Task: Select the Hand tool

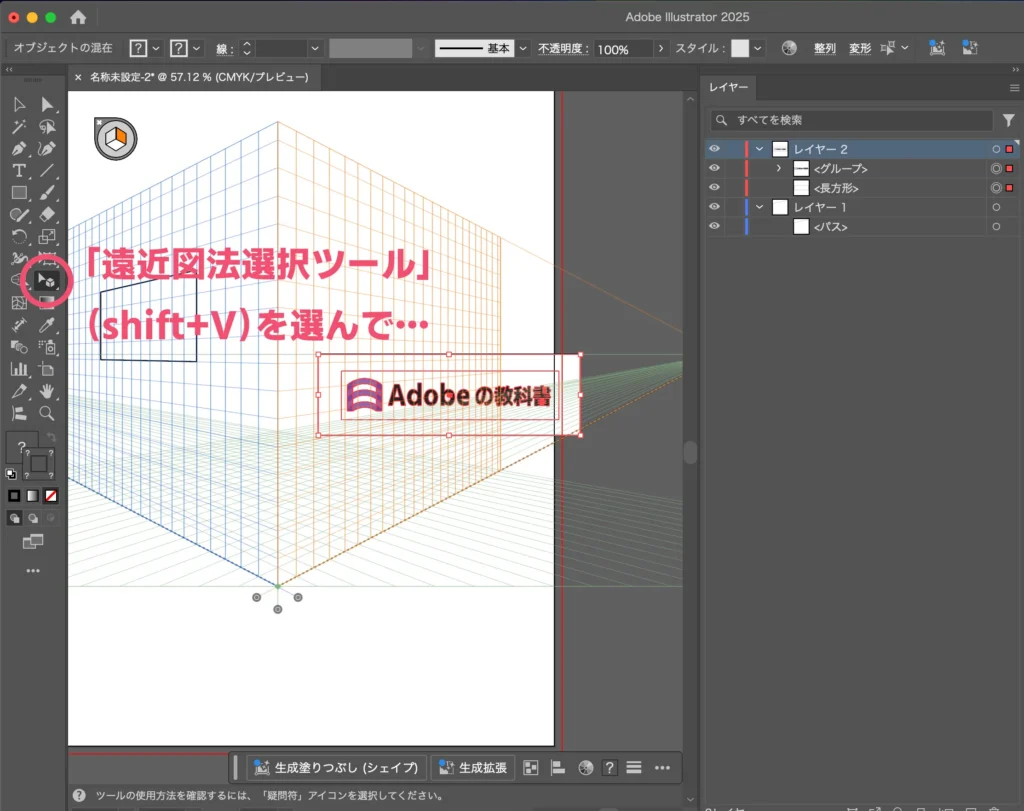Action: 47,390
